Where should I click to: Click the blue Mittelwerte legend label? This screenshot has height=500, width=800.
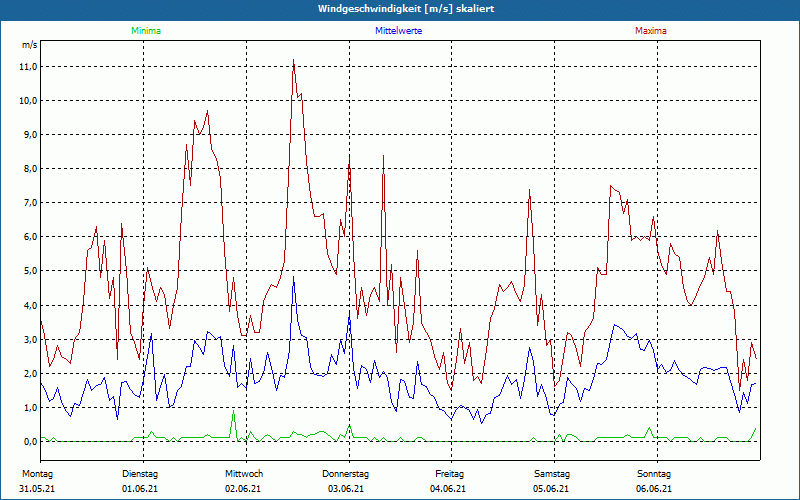[398, 31]
